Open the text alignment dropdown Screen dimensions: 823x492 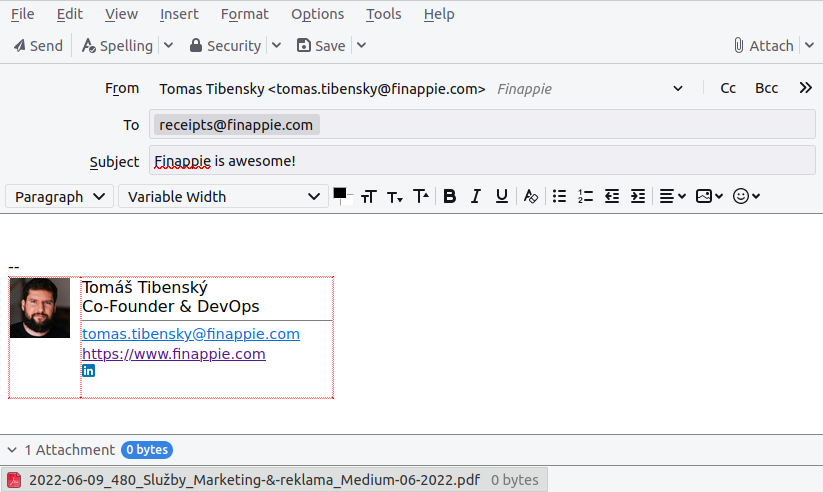pos(672,197)
